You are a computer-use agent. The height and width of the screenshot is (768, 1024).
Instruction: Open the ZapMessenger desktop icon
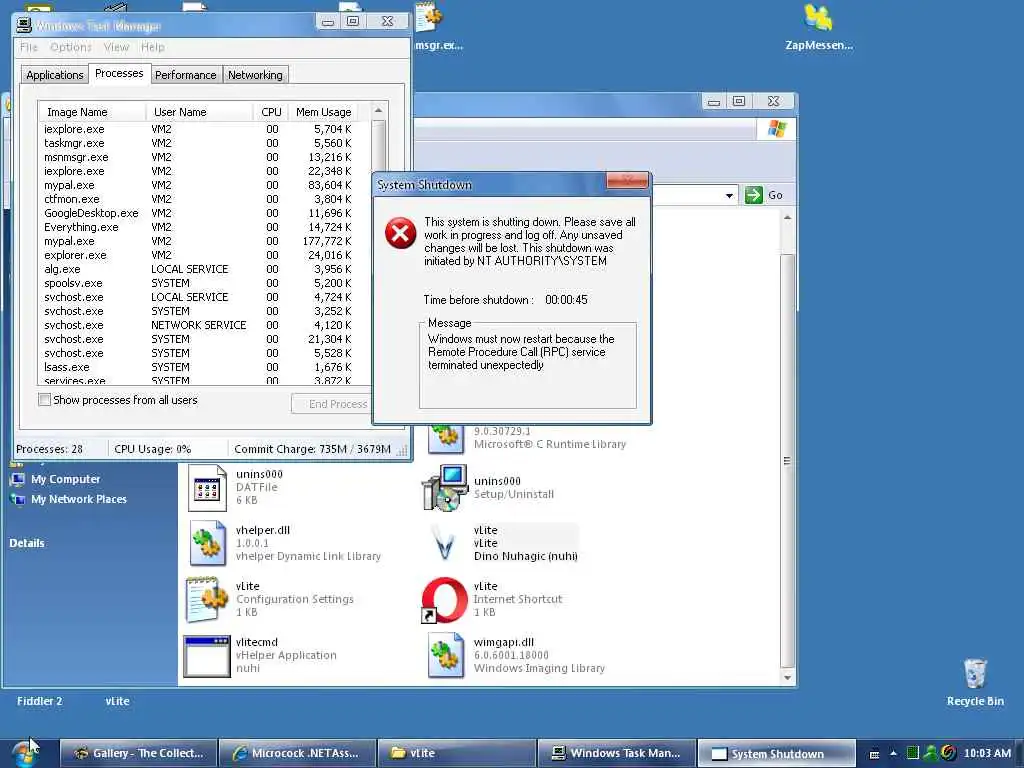click(x=818, y=18)
